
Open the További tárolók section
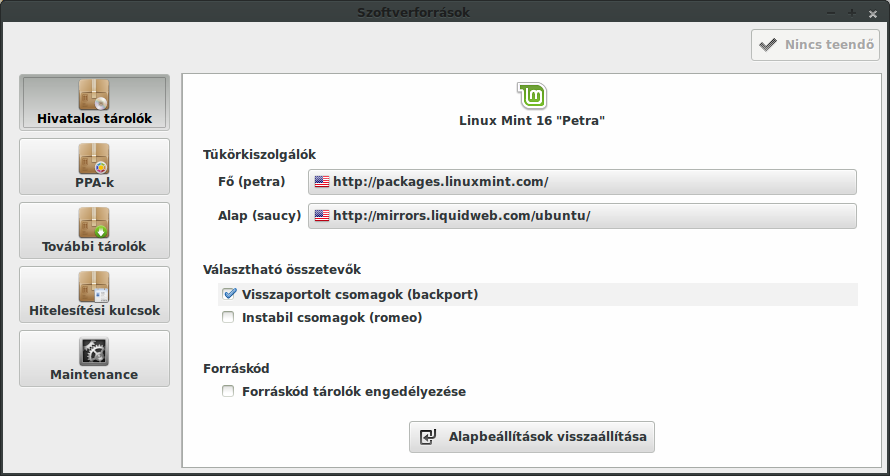(94, 230)
